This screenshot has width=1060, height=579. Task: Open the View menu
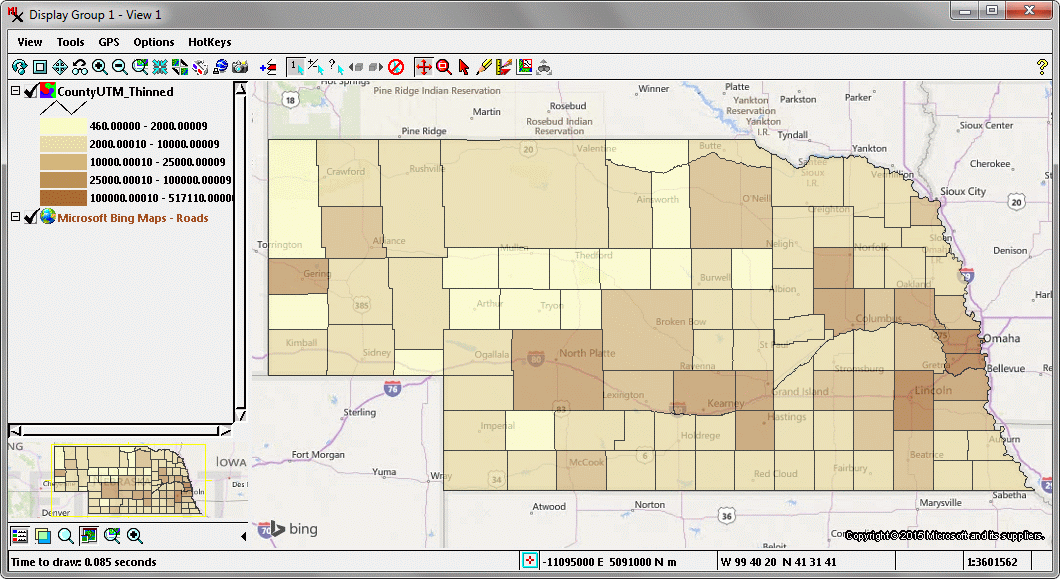30,42
